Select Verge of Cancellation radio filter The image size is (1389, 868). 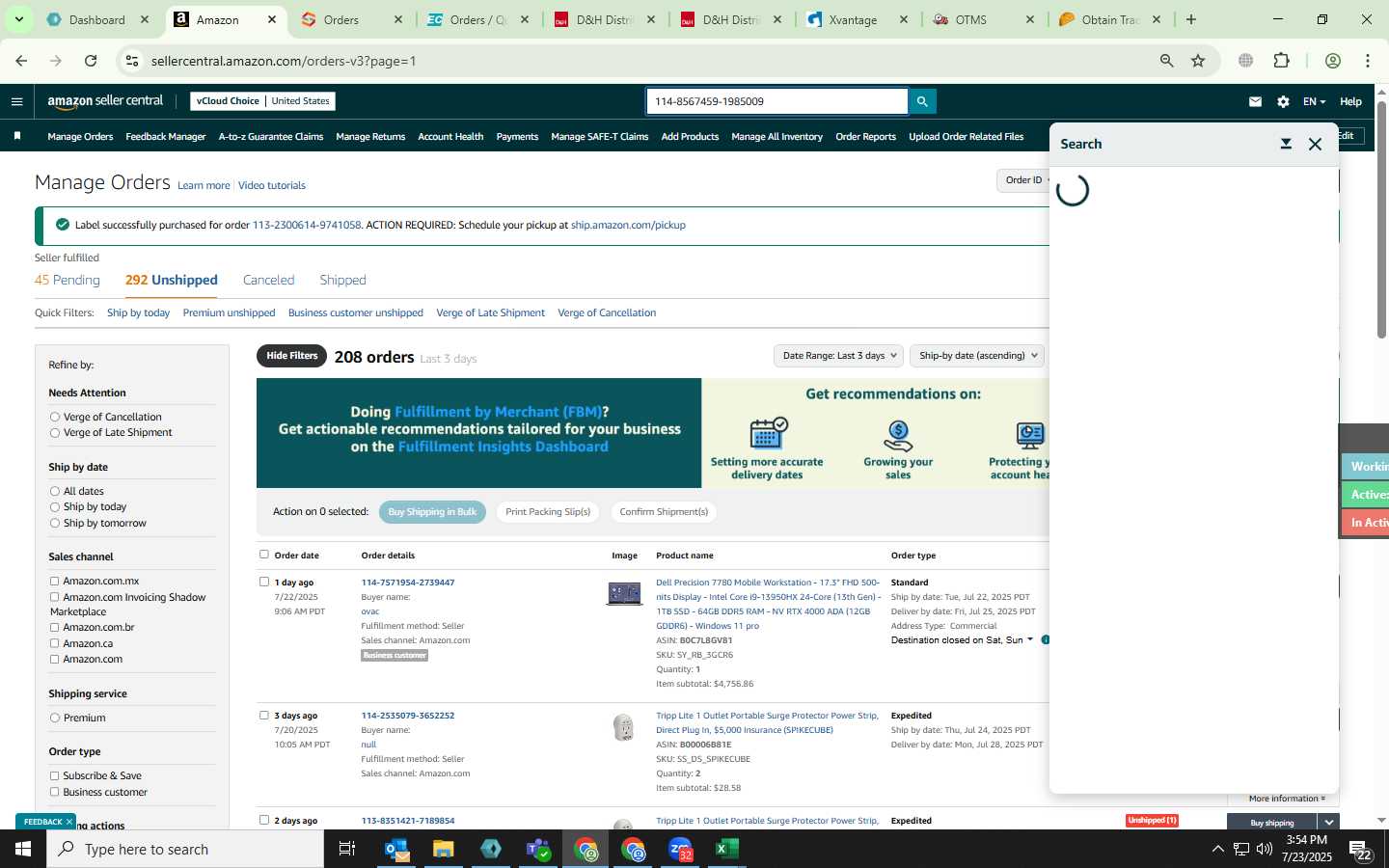55,417
